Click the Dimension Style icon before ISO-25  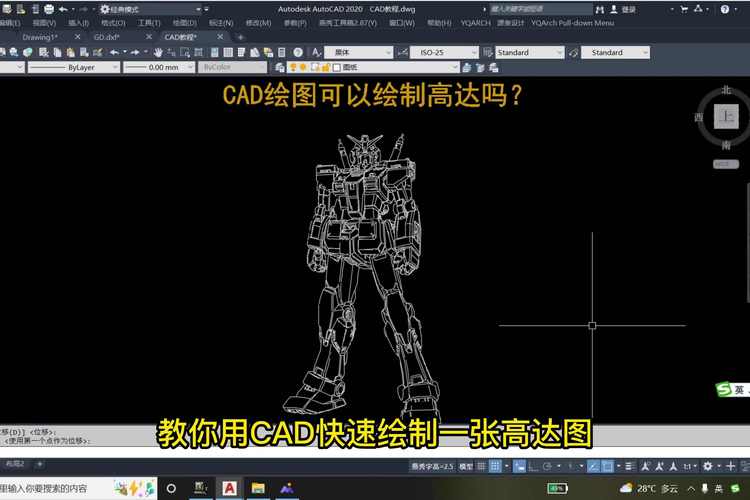(402, 52)
